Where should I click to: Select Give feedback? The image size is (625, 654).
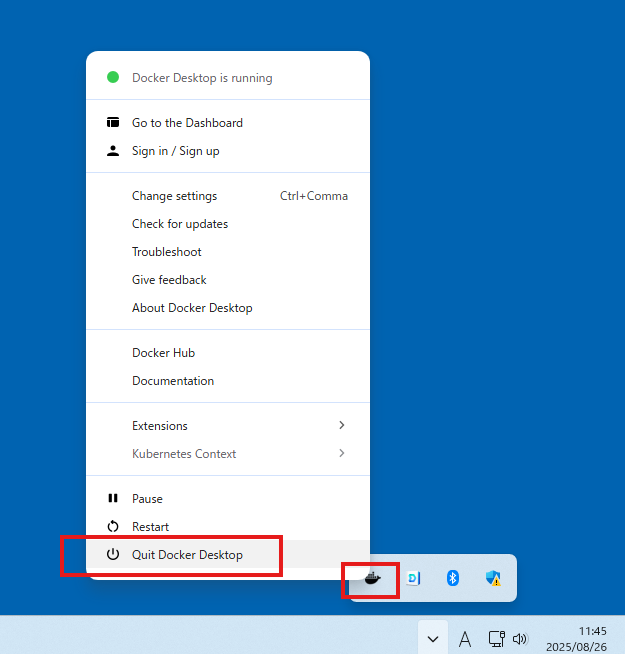[x=228, y=279]
